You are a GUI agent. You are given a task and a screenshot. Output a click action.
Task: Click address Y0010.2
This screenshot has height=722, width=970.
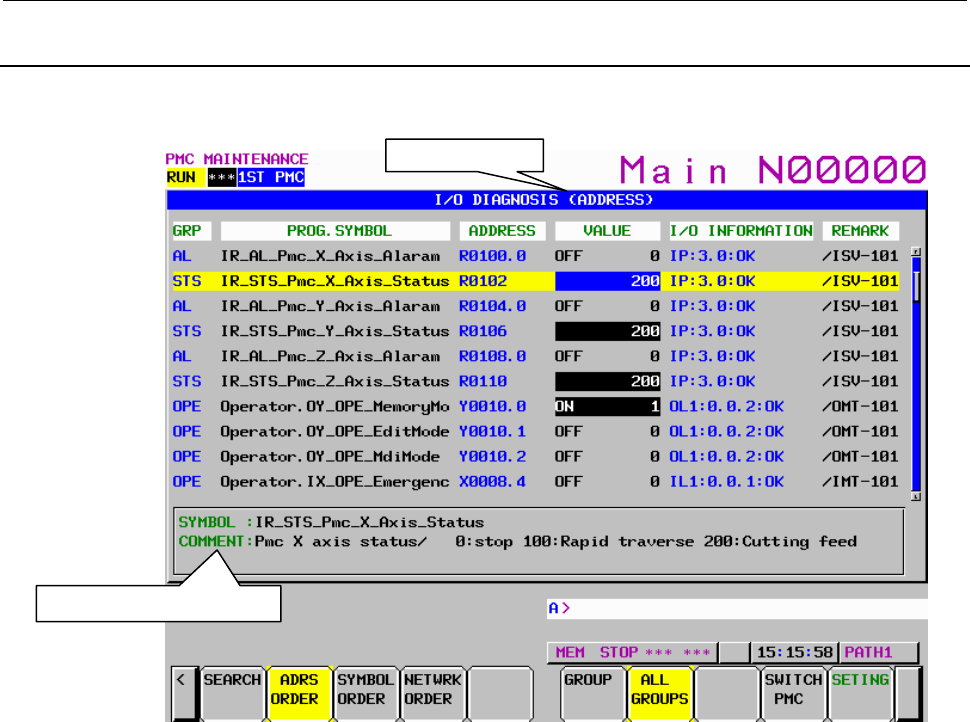pos(492,457)
